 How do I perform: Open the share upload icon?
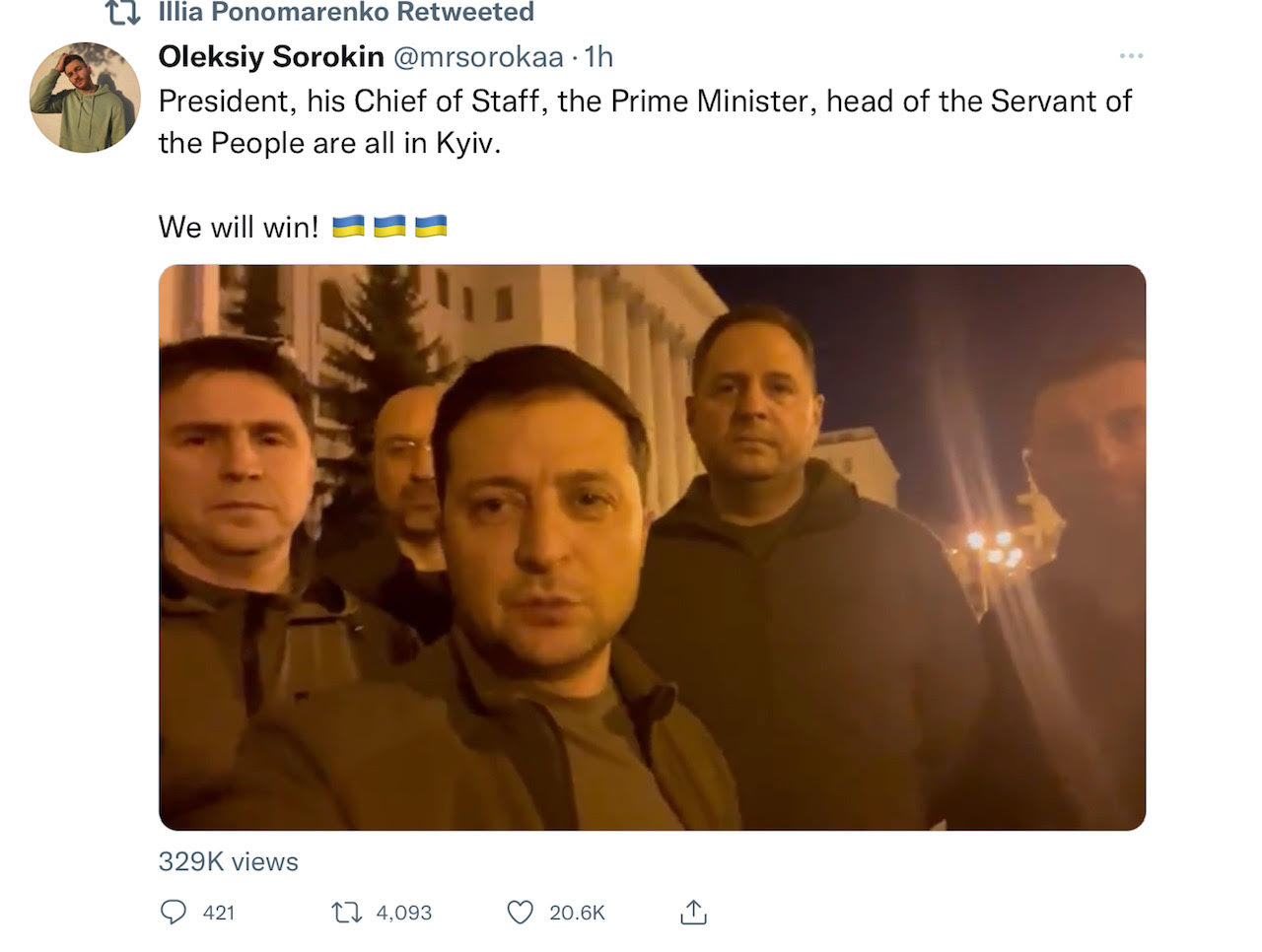694,913
